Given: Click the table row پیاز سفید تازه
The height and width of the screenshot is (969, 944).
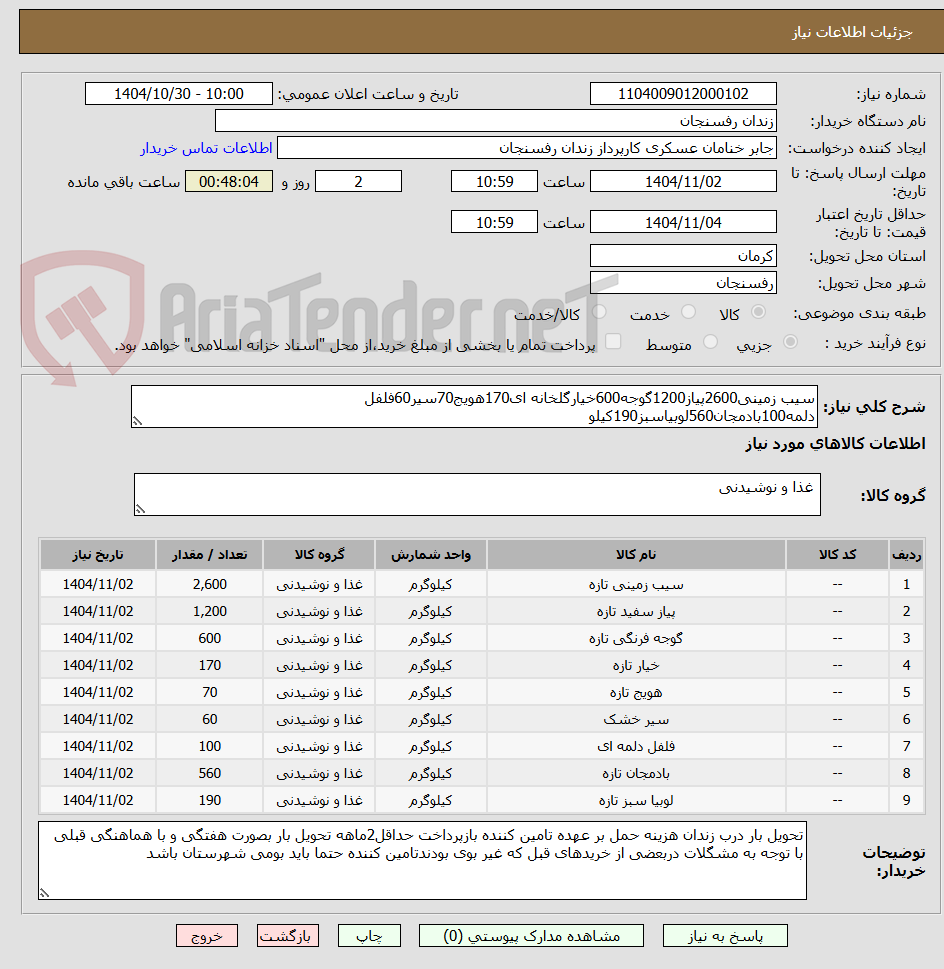Looking at the screenshot, I should (x=482, y=611).
